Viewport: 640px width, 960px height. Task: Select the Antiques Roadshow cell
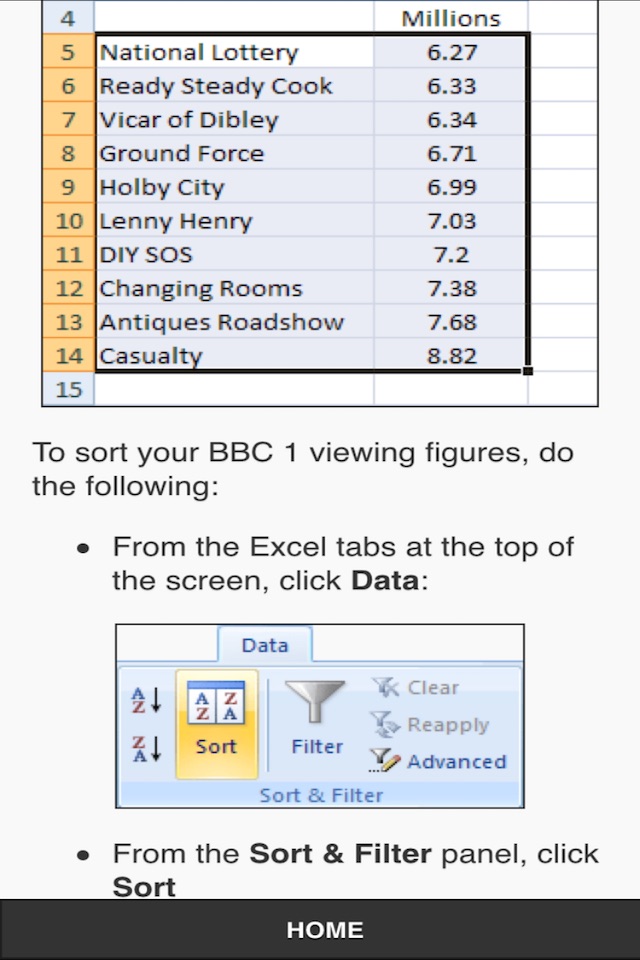pos(235,322)
